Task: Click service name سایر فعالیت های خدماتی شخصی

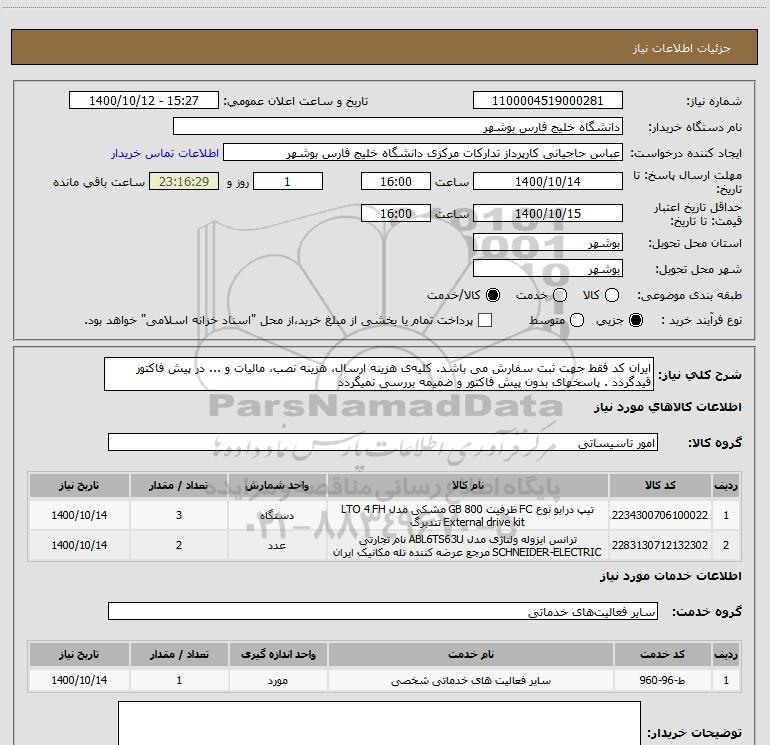Action: tap(470, 680)
